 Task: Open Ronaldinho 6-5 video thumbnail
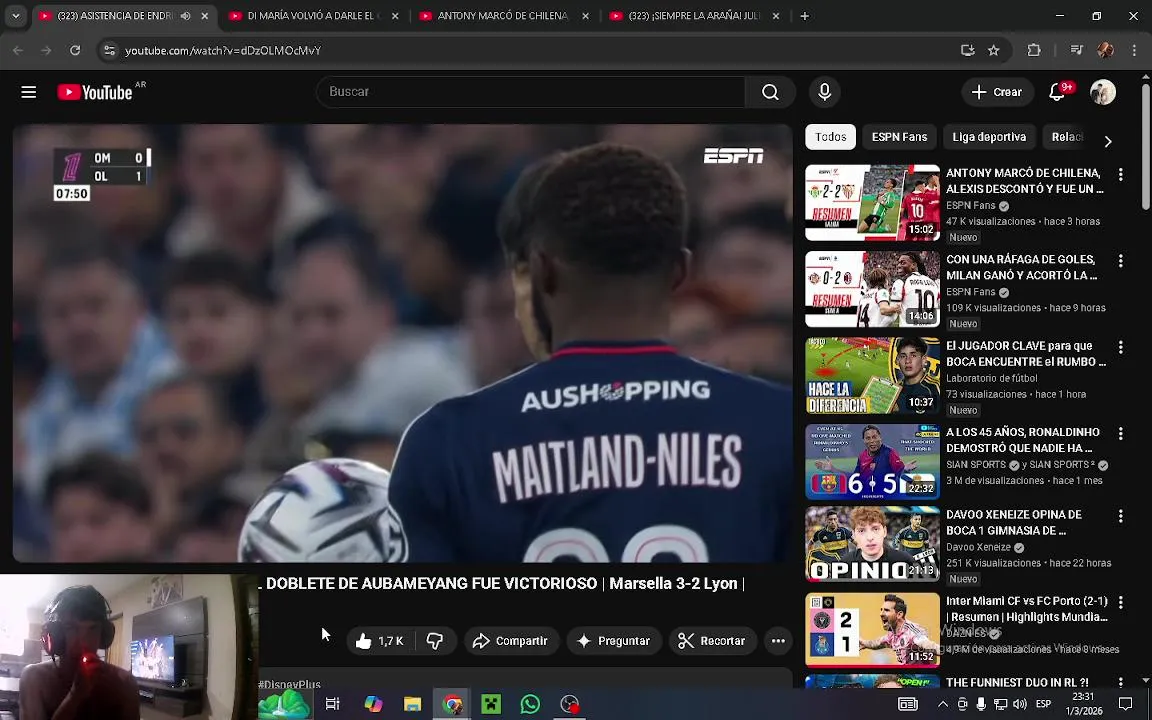click(x=872, y=462)
